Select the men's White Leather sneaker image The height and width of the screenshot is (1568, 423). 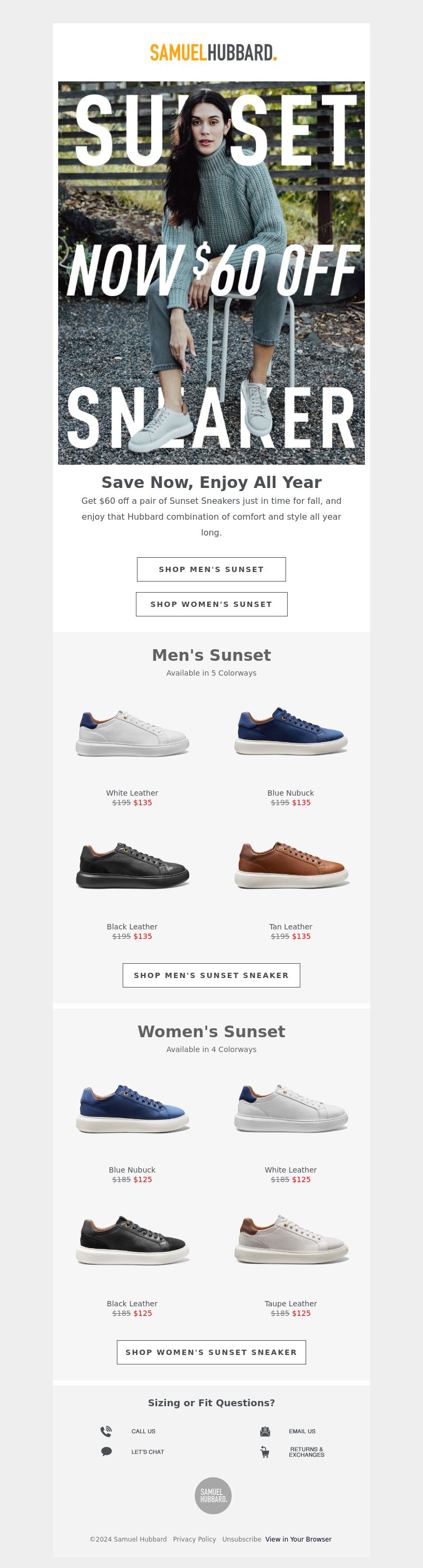pyautogui.click(x=132, y=733)
